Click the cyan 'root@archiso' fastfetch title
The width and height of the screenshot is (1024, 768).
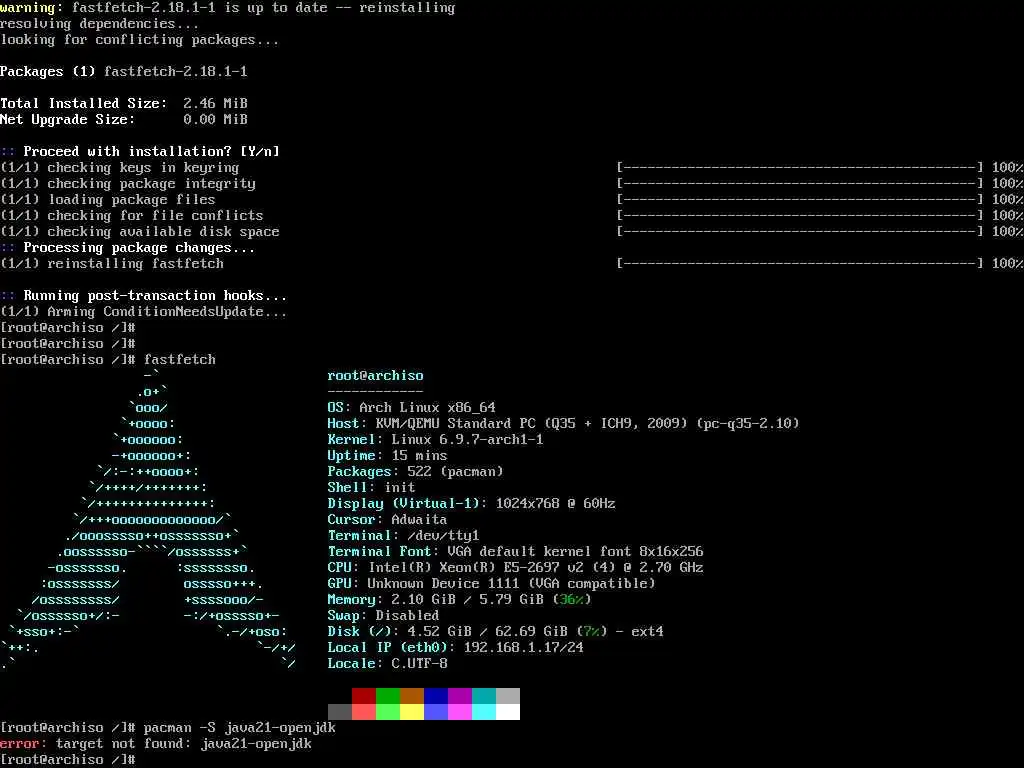[x=376, y=376]
